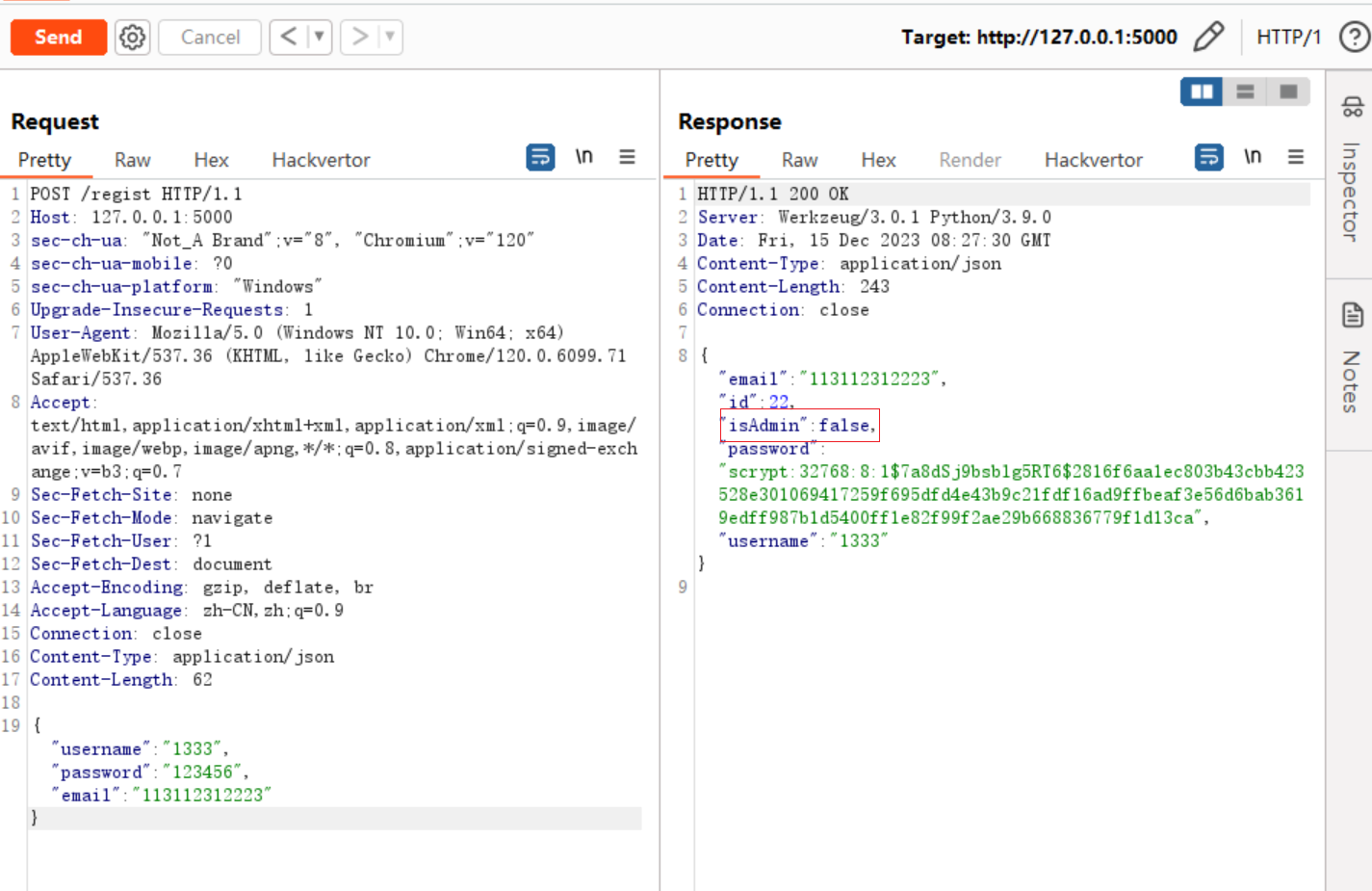The image size is (1372, 891).
Task: Click Content-Type header in request
Action: (x=182, y=656)
